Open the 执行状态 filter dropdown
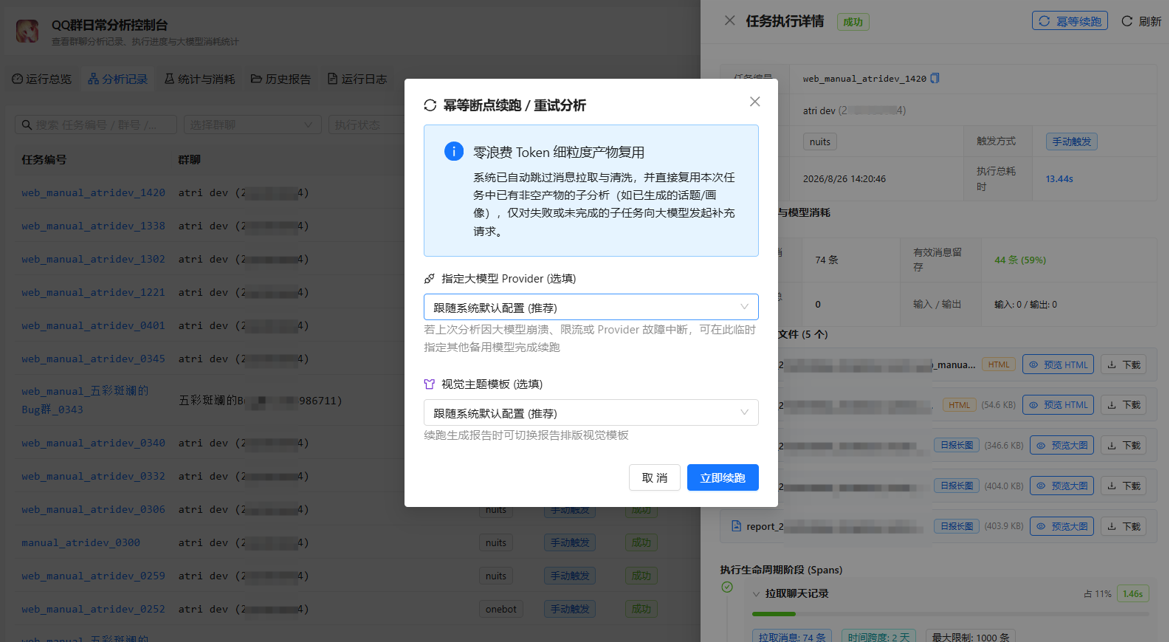 pyautogui.click(x=365, y=125)
